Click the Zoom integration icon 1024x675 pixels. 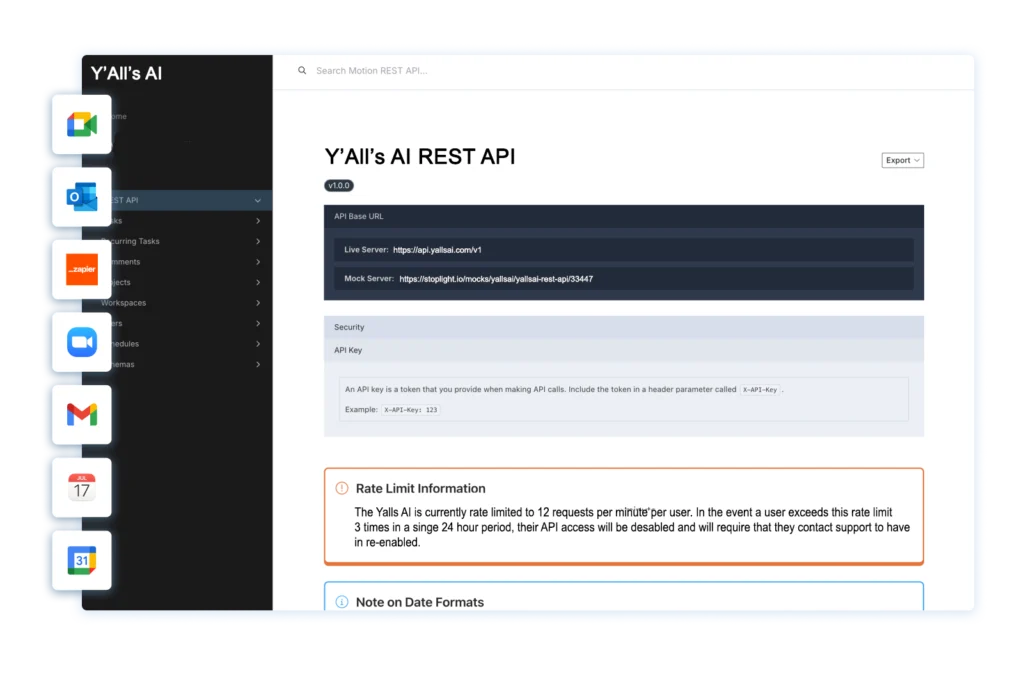click(81, 342)
